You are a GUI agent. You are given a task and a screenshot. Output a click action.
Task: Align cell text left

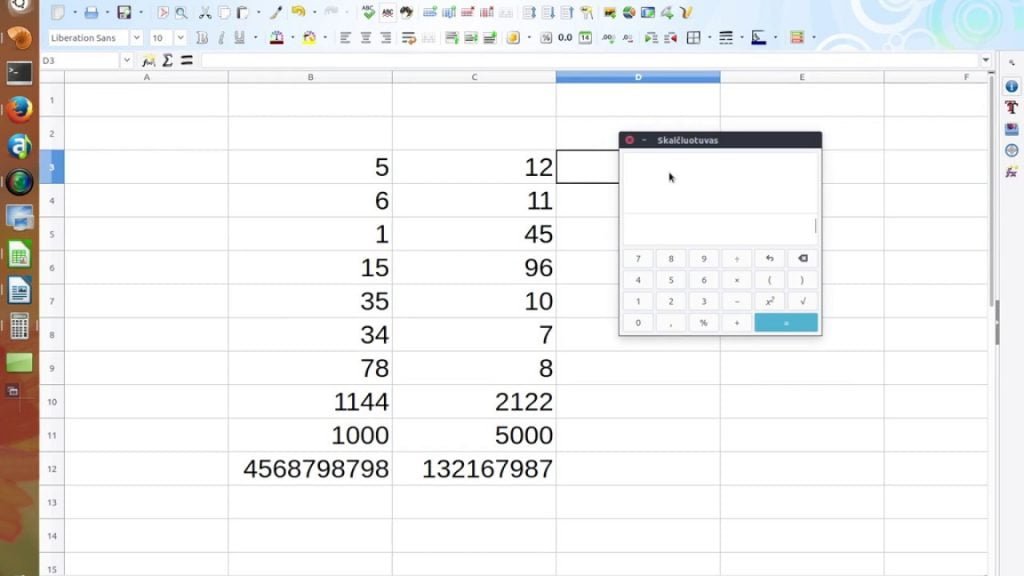pos(345,38)
